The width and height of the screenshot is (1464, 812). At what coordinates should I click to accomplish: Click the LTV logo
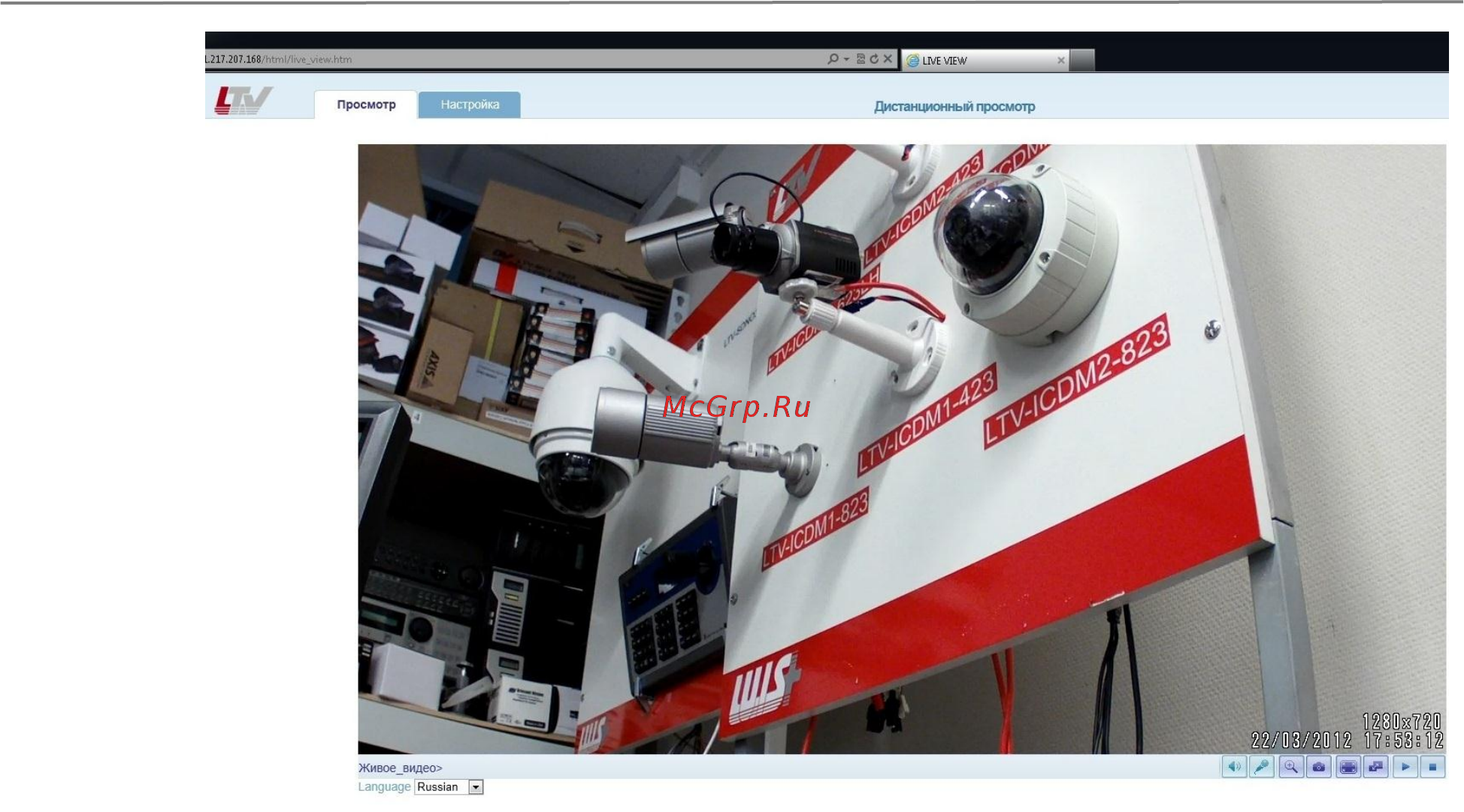pyautogui.click(x=243, y=100)
